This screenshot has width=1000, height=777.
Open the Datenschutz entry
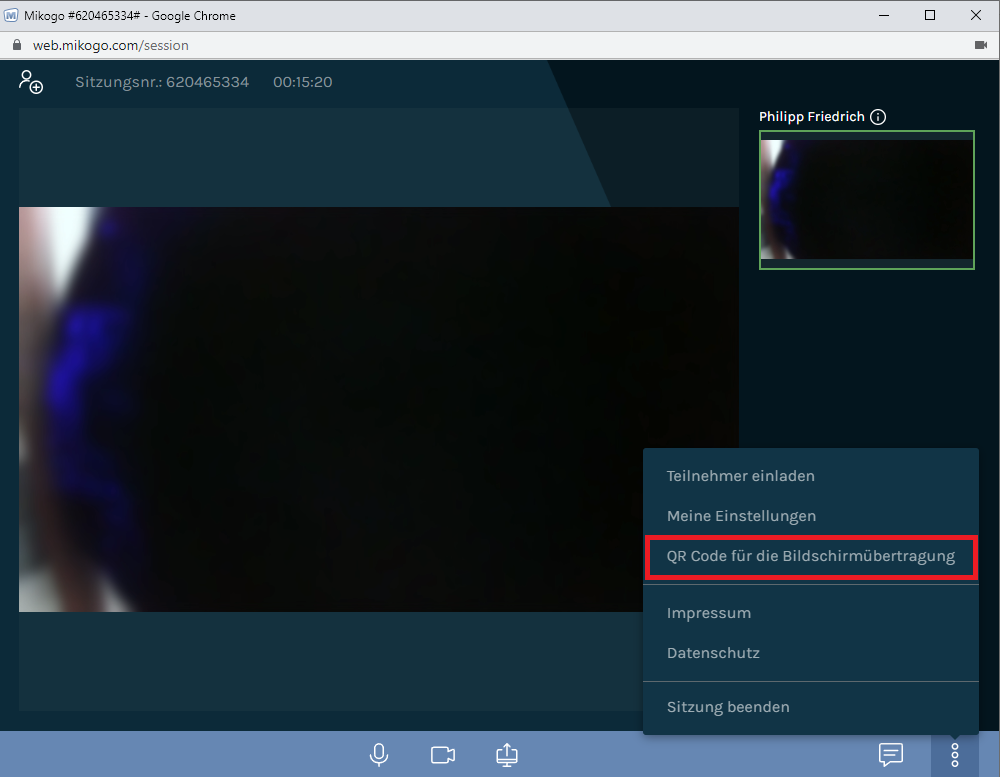pos(713,653)
